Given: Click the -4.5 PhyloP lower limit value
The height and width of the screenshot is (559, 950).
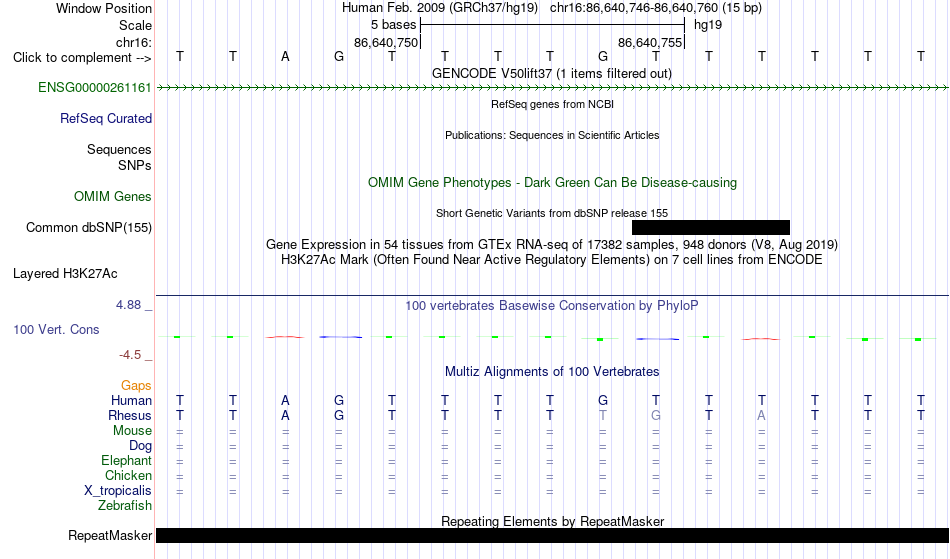Looking at the screenshot, I should (x=130, y=355).
